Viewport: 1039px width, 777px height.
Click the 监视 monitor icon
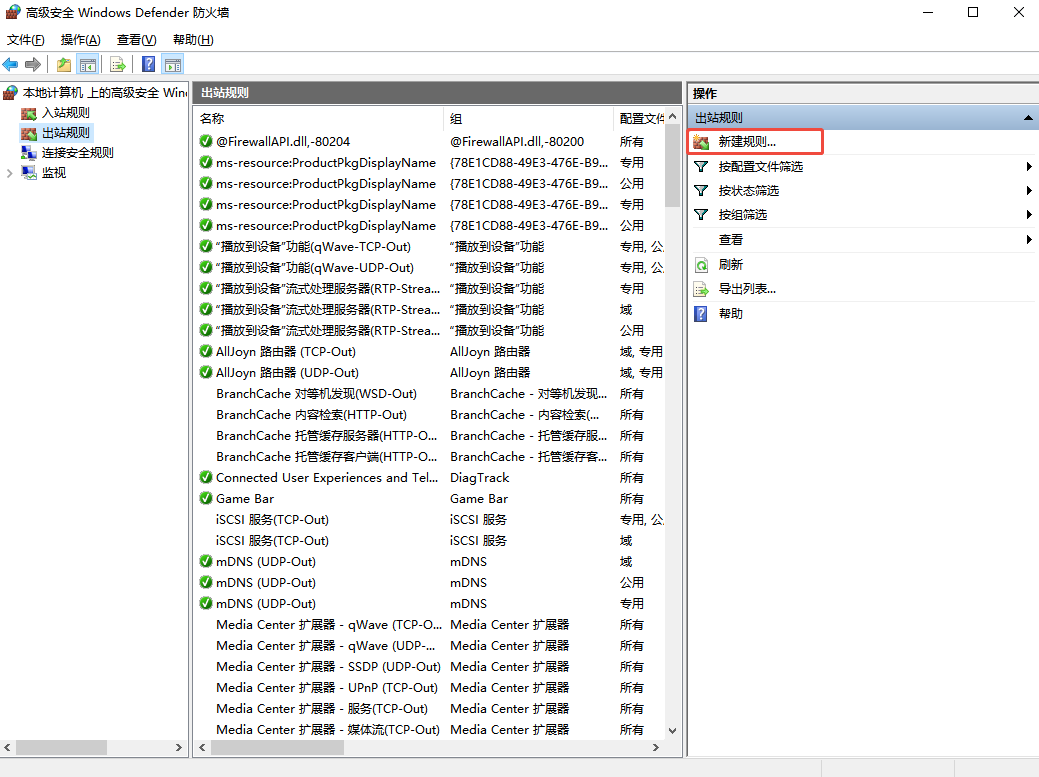(28, 173)
